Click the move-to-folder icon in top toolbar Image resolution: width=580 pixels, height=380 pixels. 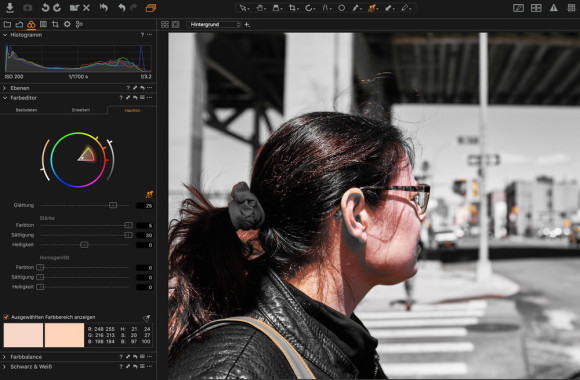point(74,8)
